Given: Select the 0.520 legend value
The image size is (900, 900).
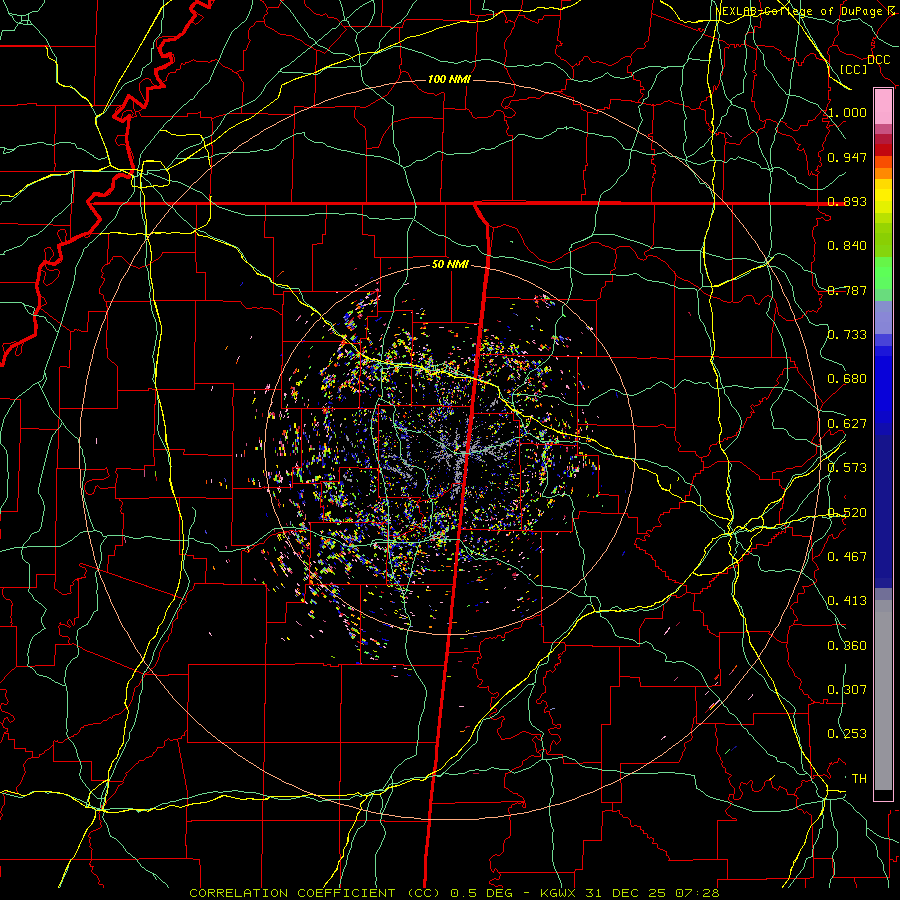Looking at the screenshot, I should pyautogui.click(x=847, y=513).
